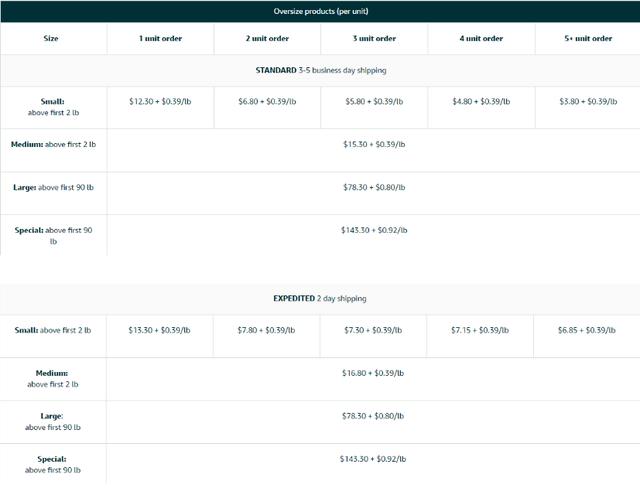This screenshot has height=488, width=640.
Task: Select the "2 unit order" column header
Action: [x=267, y=39]
